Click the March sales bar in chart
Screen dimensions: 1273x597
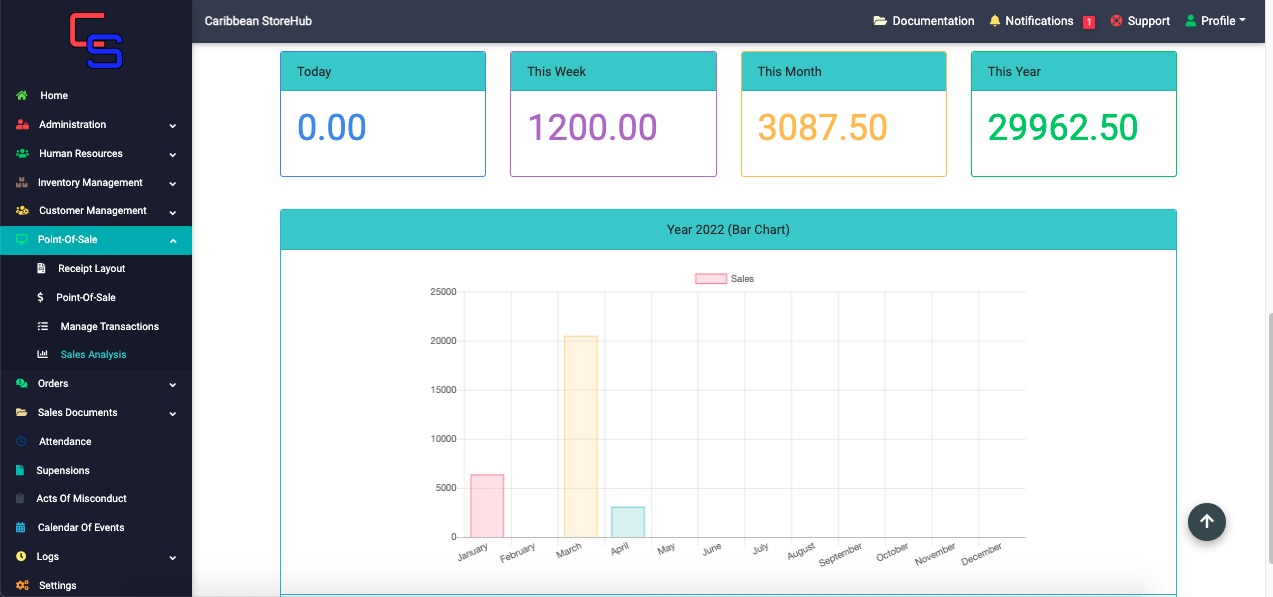point(581,437)
